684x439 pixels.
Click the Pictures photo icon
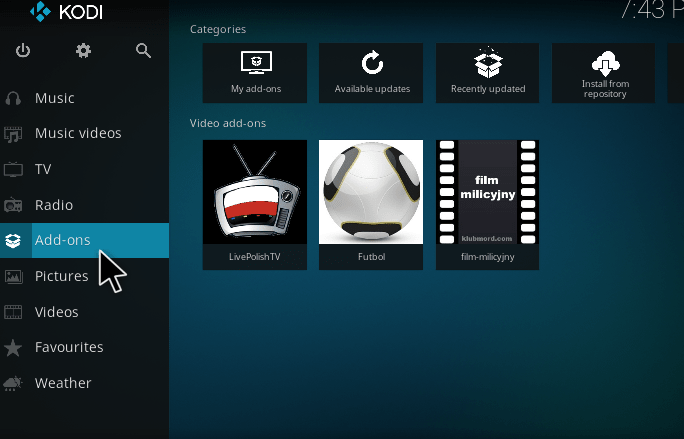tap(13, 276)
